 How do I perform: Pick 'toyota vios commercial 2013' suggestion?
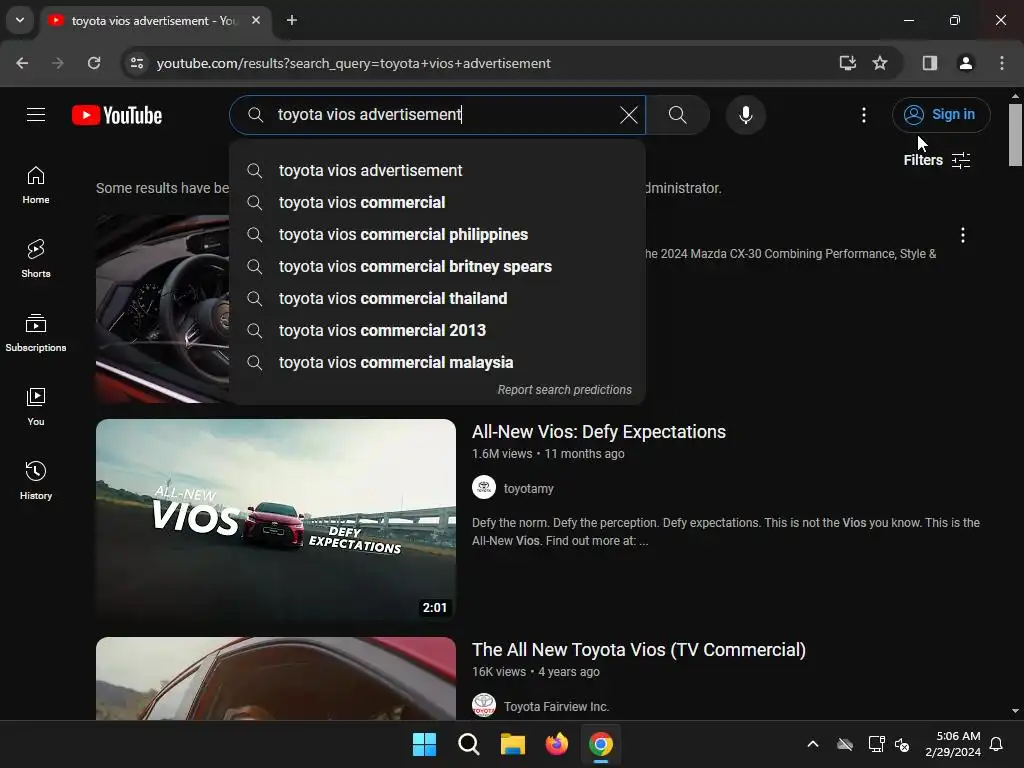pyautogui.click(x=437, y=330)
